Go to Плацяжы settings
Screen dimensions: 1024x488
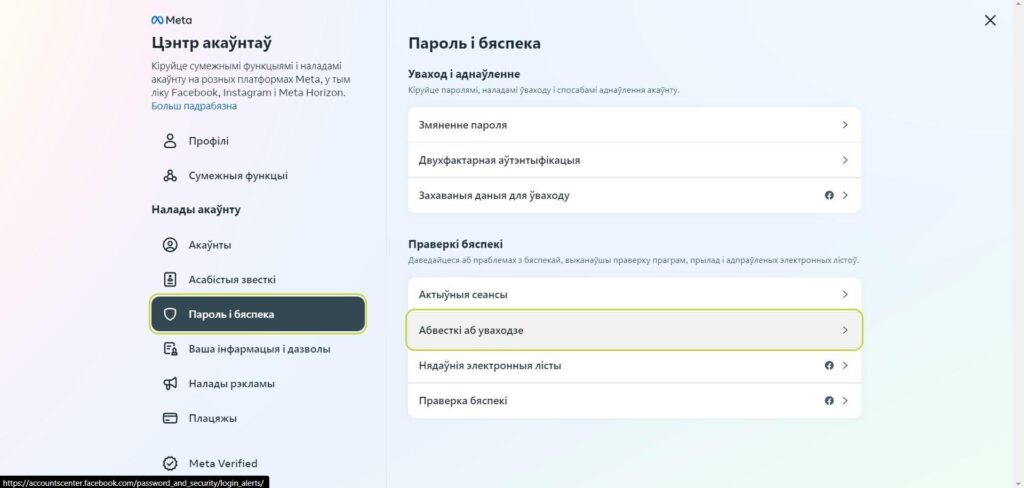[258, 418]
